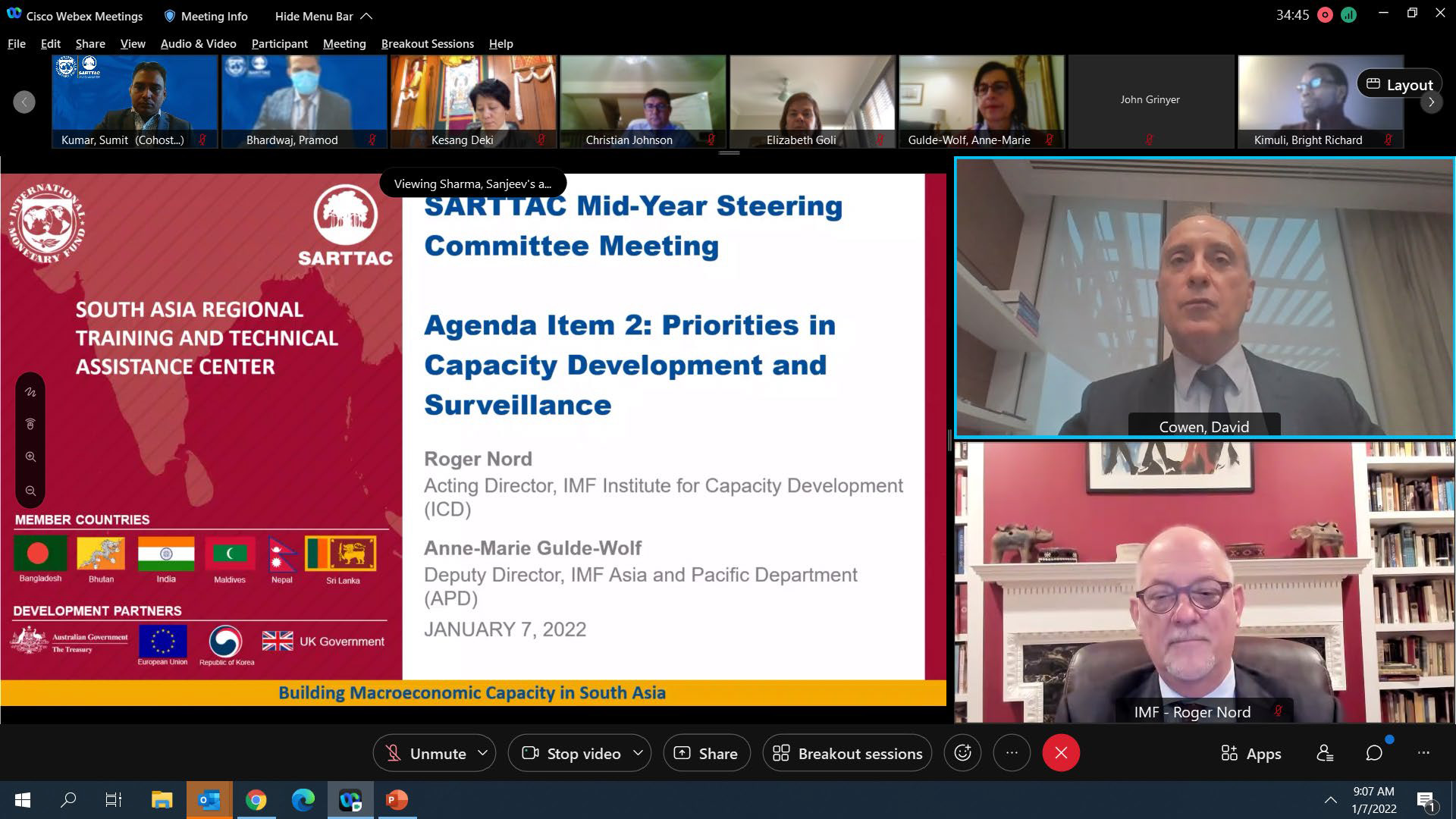Open the Help menu

[501, 44]
